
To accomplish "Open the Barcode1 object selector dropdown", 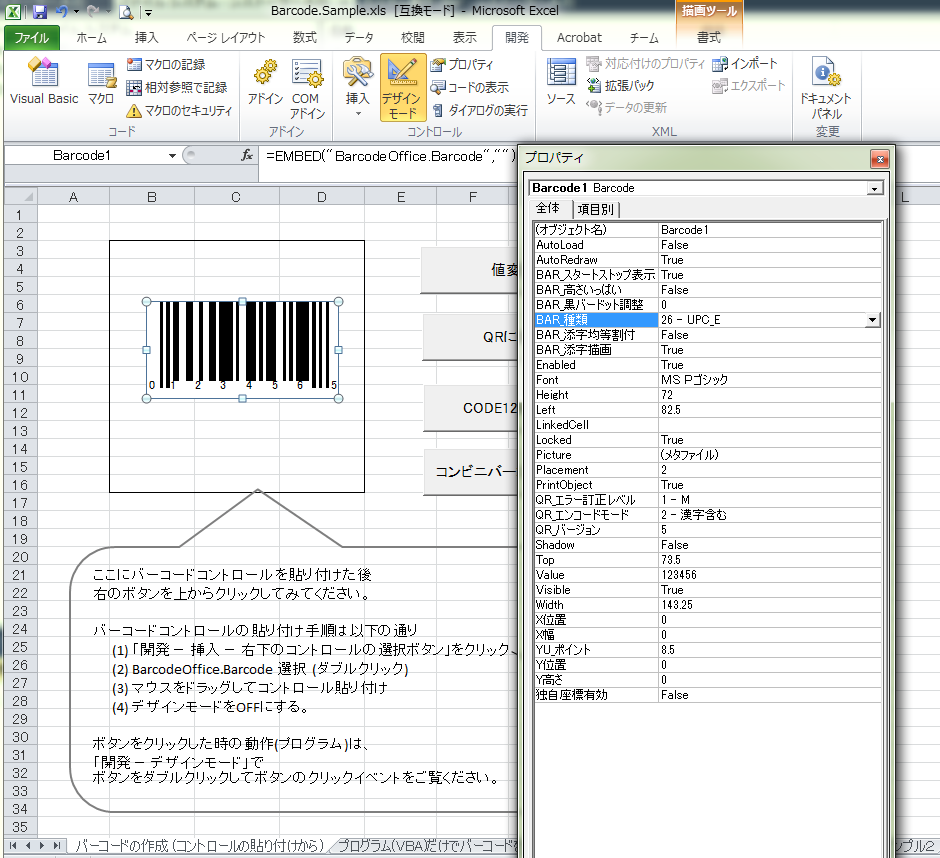I will point(875,188).
